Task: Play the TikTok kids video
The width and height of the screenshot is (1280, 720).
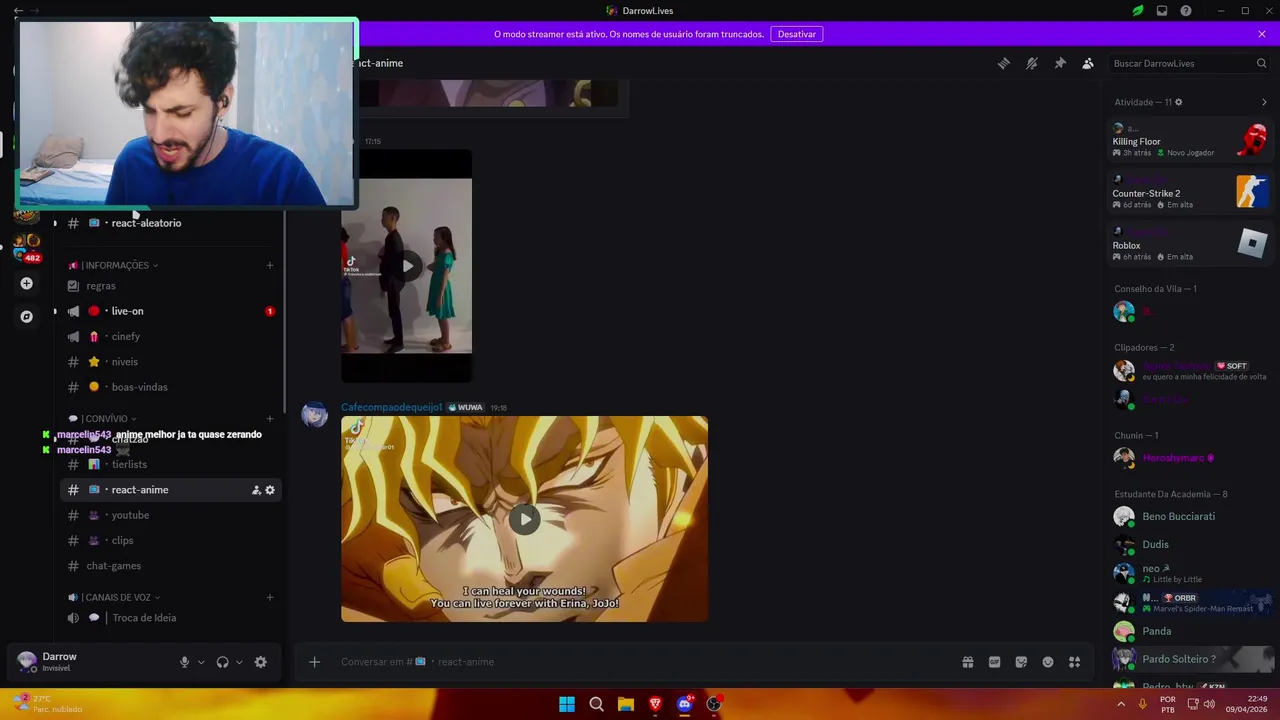Action: tap(407, 266)
